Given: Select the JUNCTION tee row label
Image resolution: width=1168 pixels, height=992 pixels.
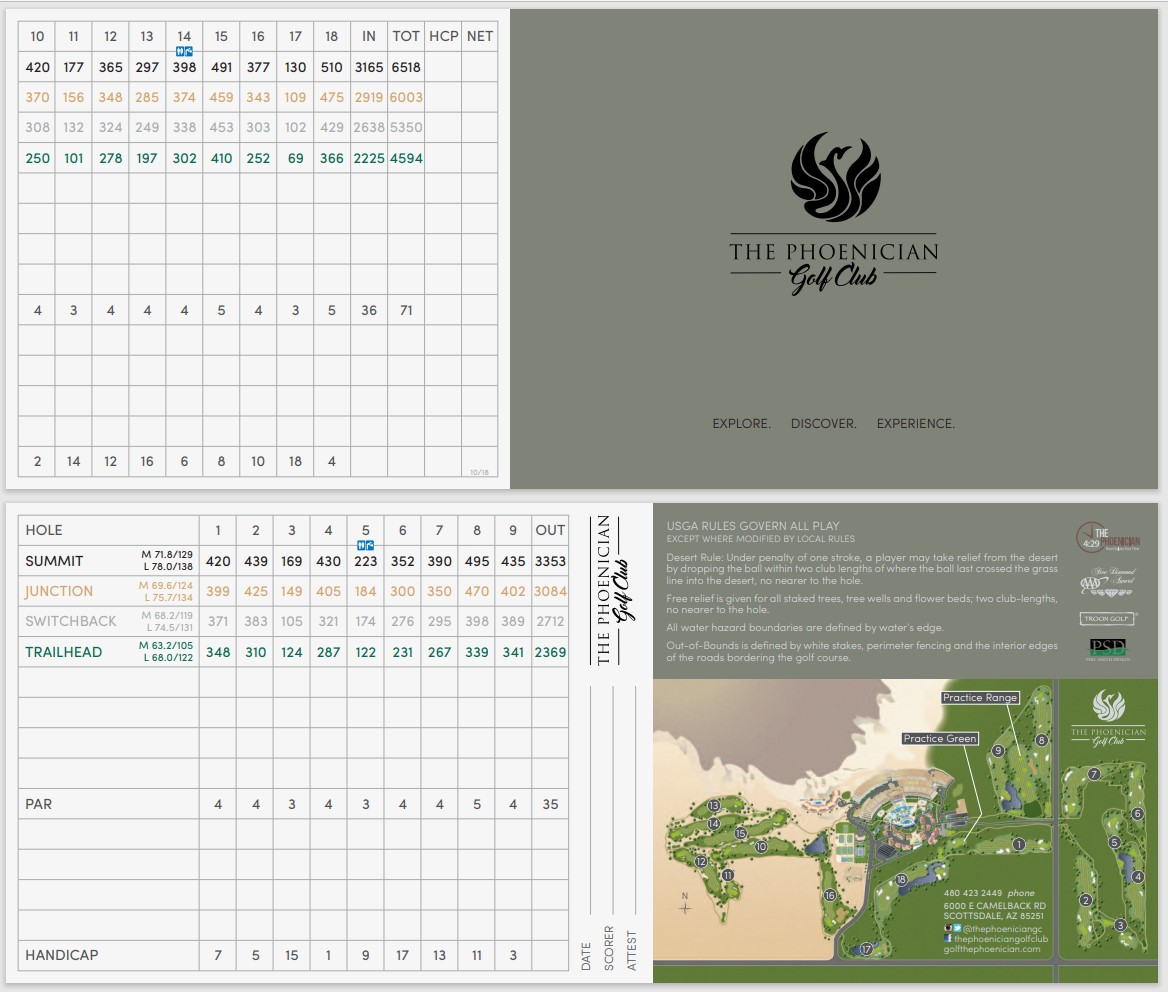Looking at the screenshot, I should 59,591.
